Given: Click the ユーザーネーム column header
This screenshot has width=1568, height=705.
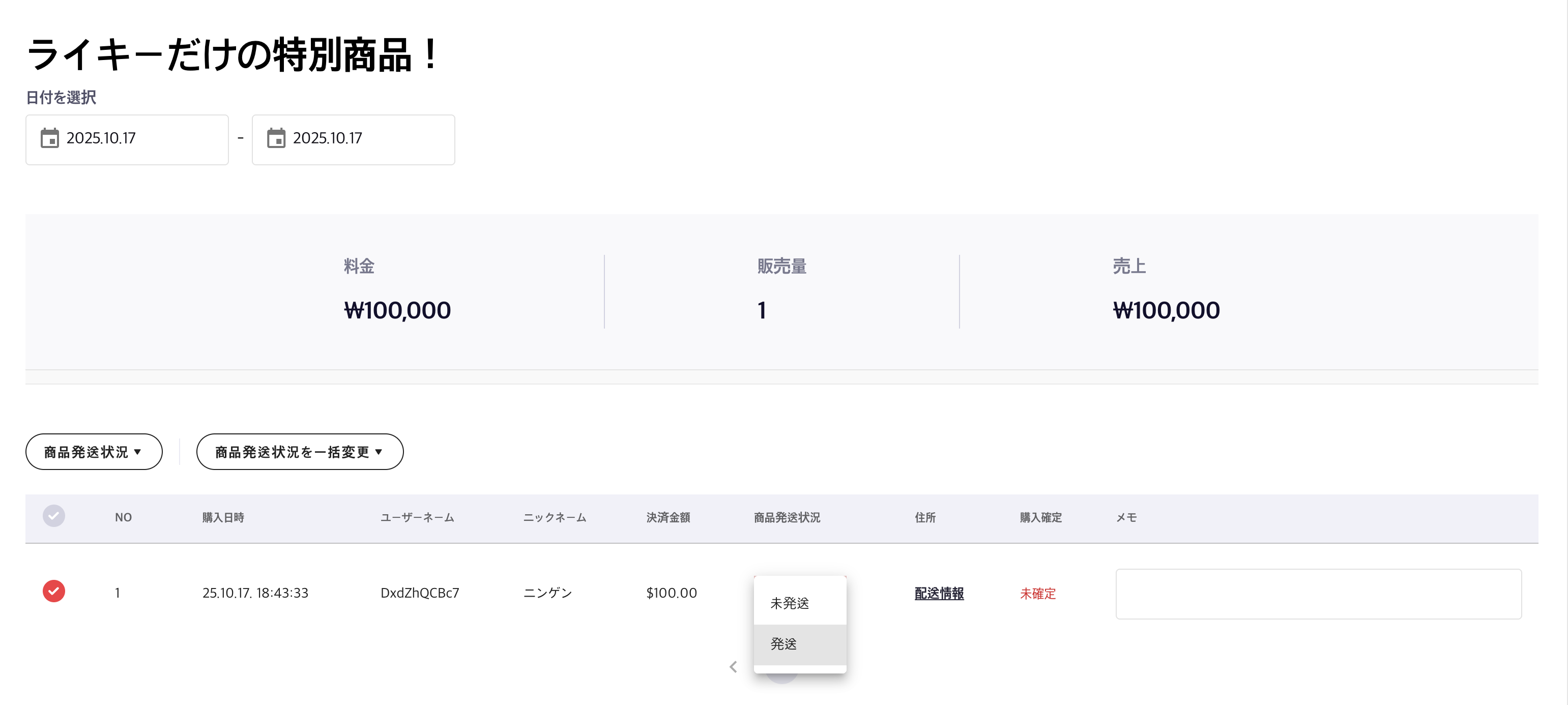Looking at the screenshot, I should point(417,517).
